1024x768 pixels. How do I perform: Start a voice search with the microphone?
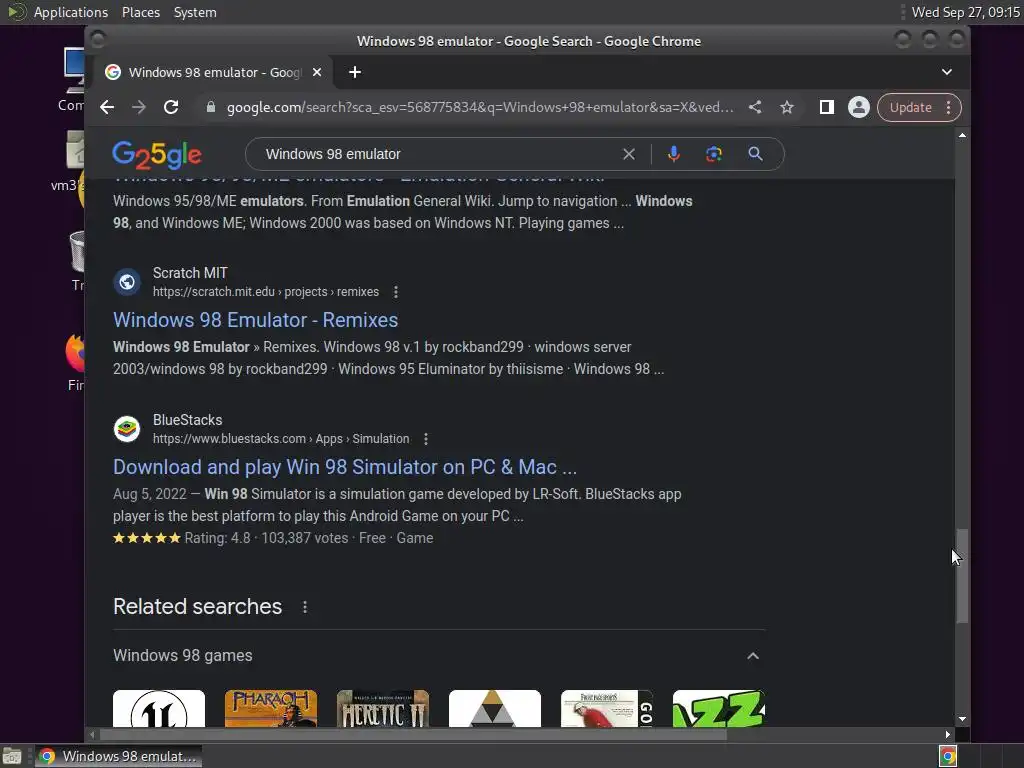[674, 154]
